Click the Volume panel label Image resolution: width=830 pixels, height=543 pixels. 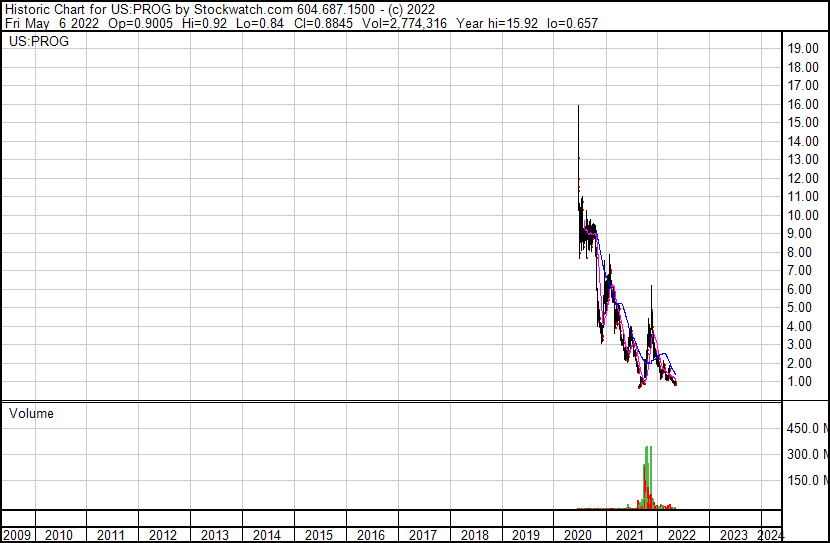tap(31, 413)
